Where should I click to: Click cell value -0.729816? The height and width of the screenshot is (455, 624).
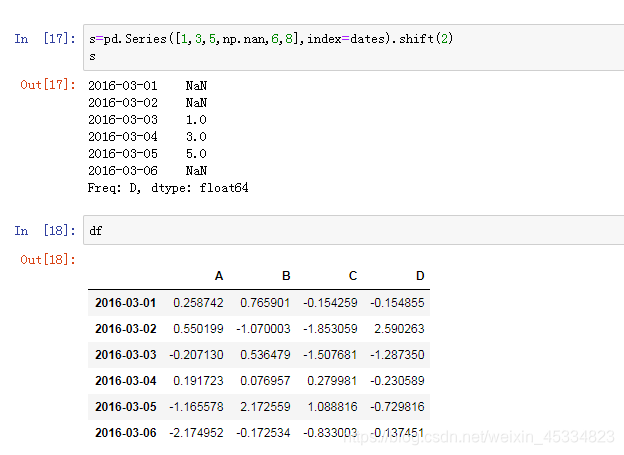tap(397, 407)
